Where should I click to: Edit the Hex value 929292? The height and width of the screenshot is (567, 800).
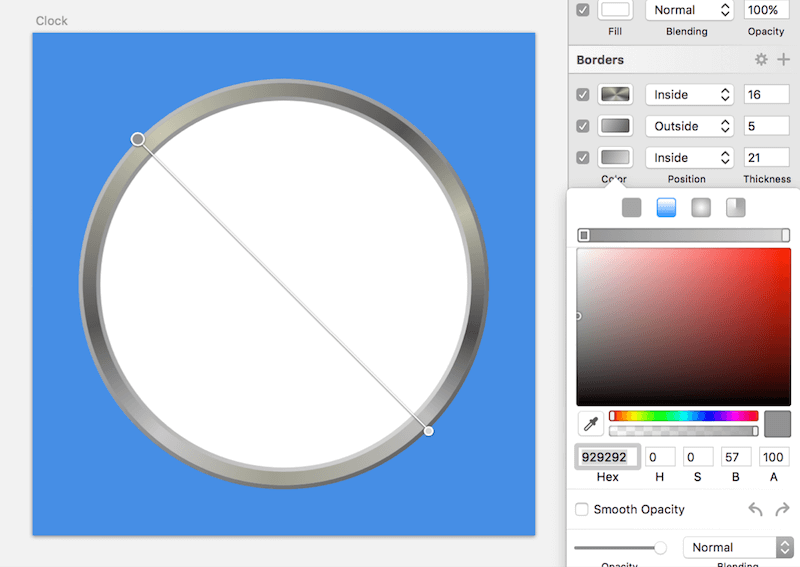coord(607,457)
